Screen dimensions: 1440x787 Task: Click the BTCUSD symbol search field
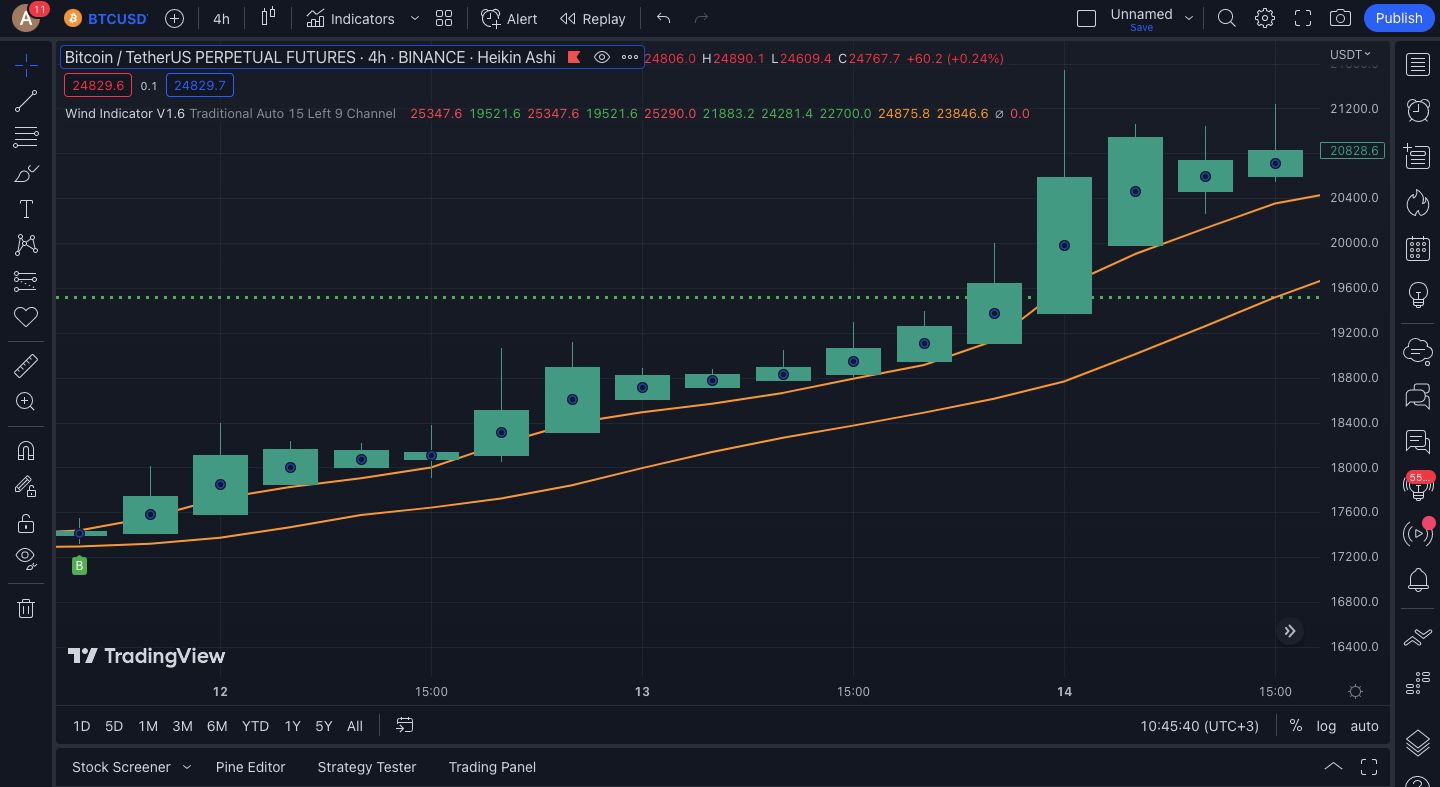117,19
